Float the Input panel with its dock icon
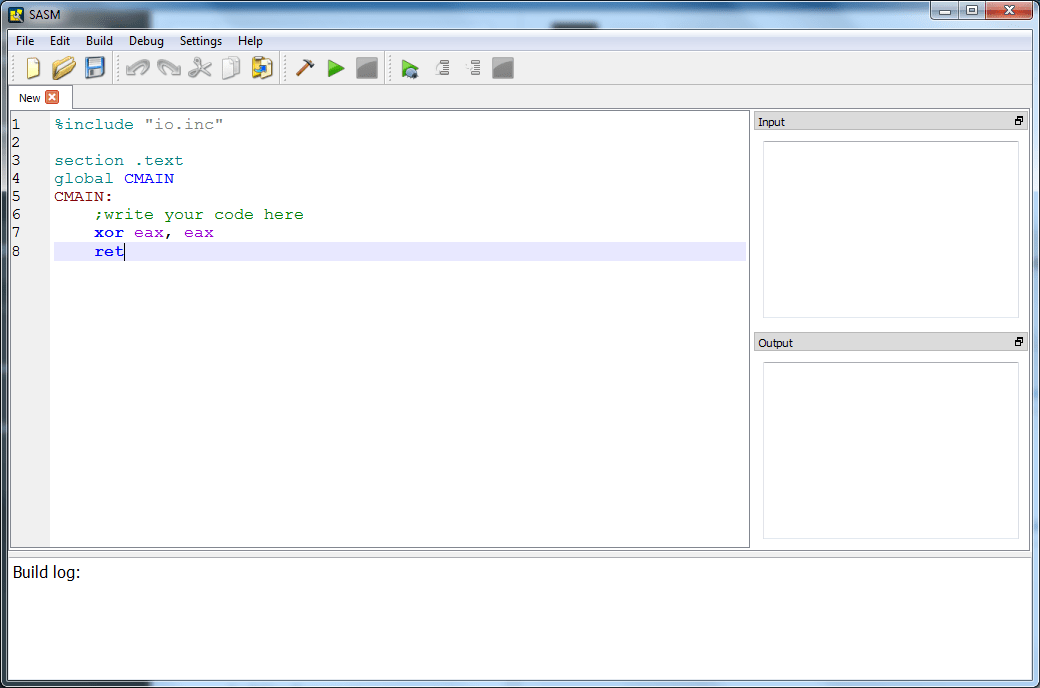 pyautogui.click(x=1019, y=121)
